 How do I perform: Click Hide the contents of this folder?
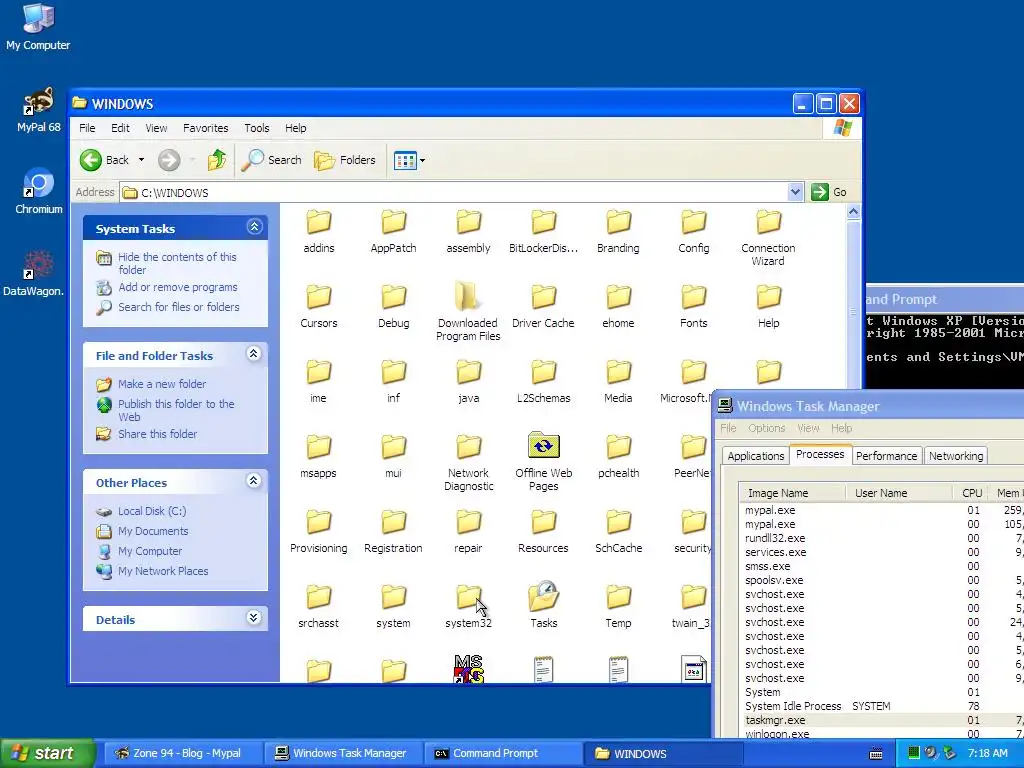(177, 263)
